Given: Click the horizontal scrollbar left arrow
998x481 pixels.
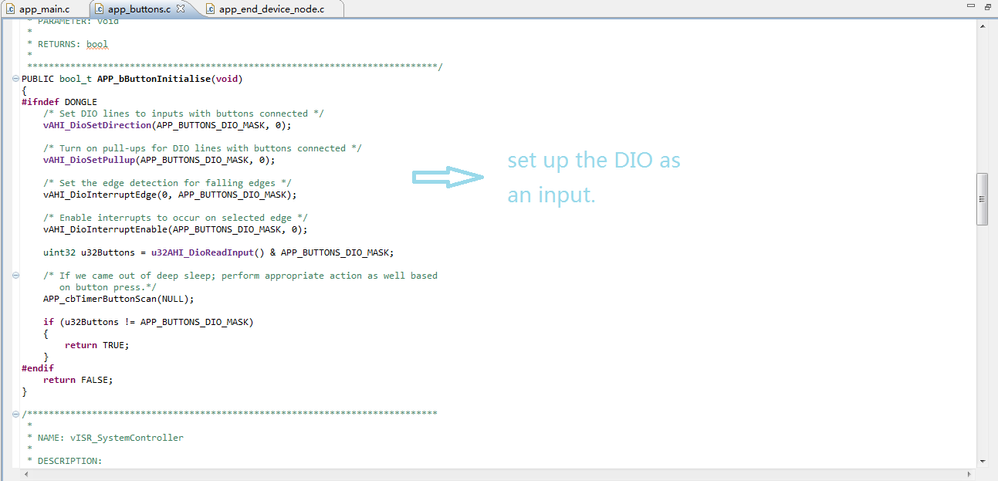Looking at the screenshot, I should click(26, 474).
